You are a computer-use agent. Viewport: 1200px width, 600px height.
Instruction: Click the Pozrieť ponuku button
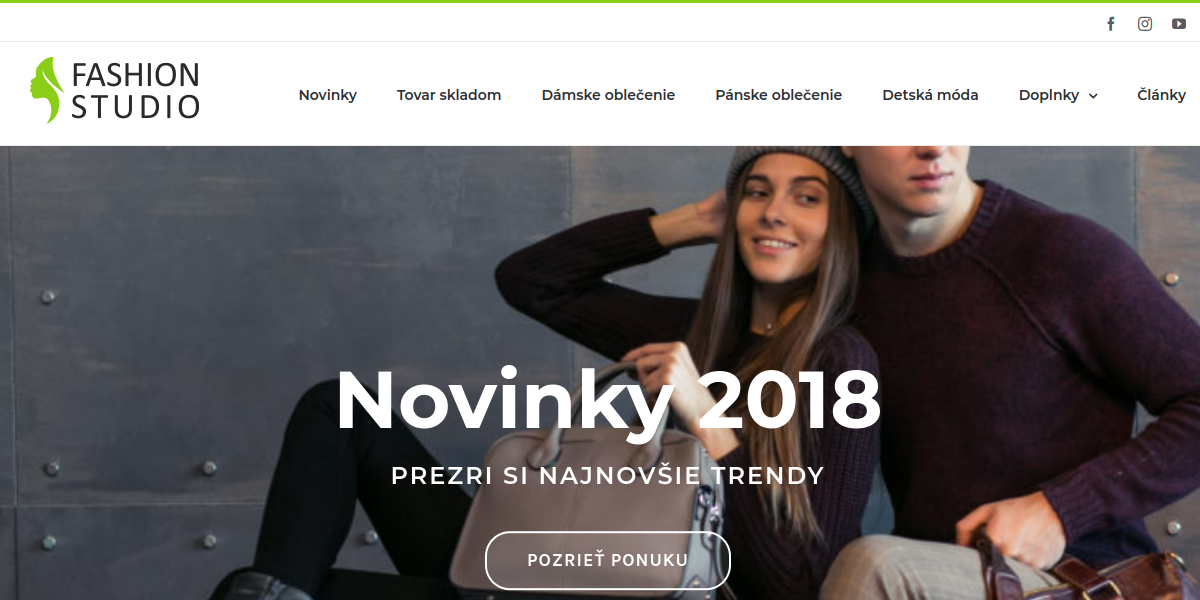click(x=608, y=560)
